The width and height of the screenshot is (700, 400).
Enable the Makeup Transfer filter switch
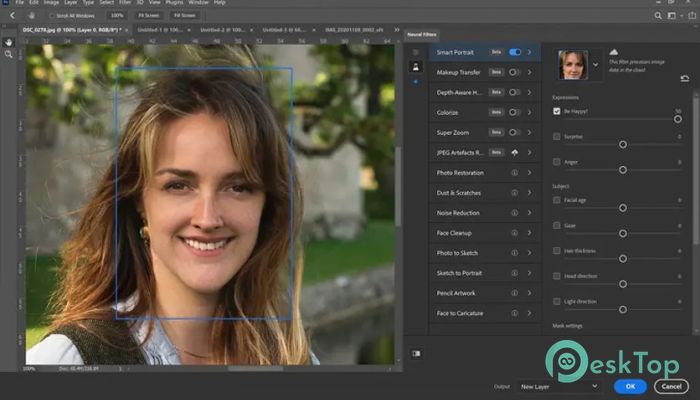(515, 72)
